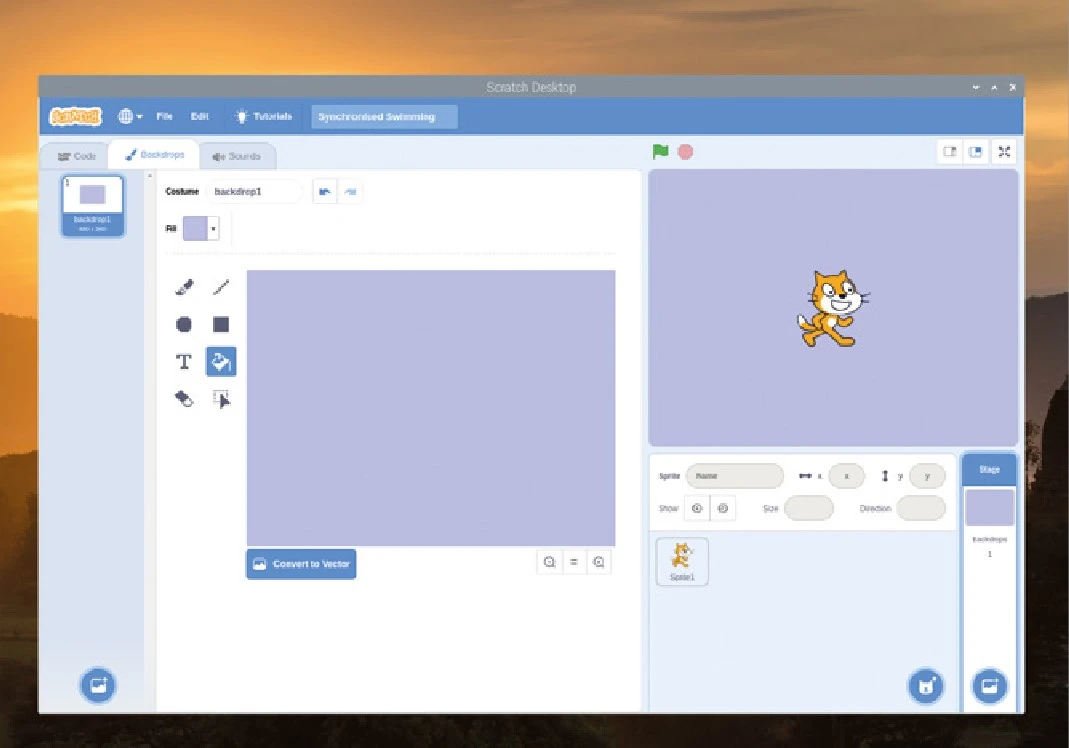
Task: Select the Brush tool
Action: coord(184,287)
